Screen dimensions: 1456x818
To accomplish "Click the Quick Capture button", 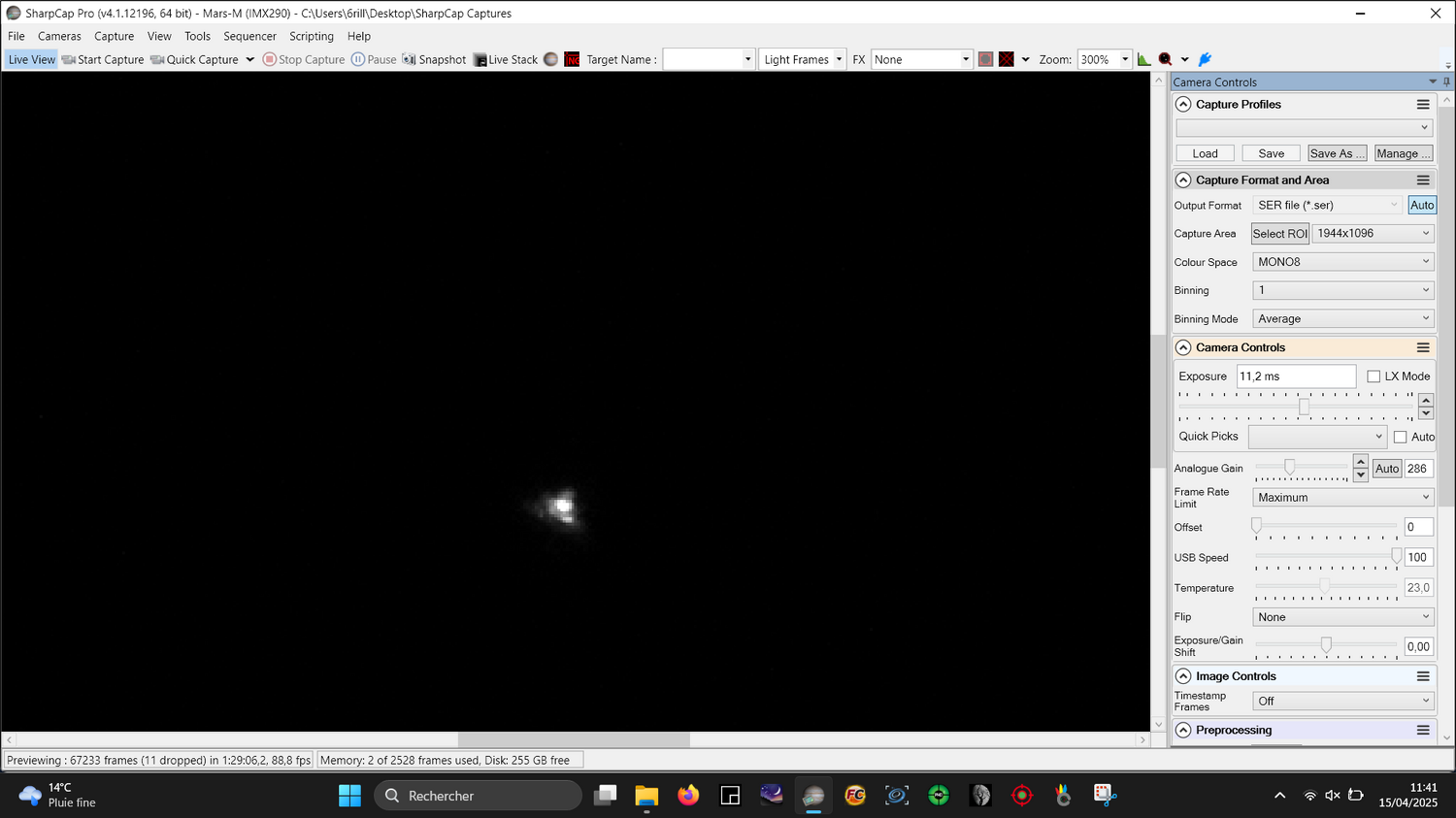I will point(194,59).
